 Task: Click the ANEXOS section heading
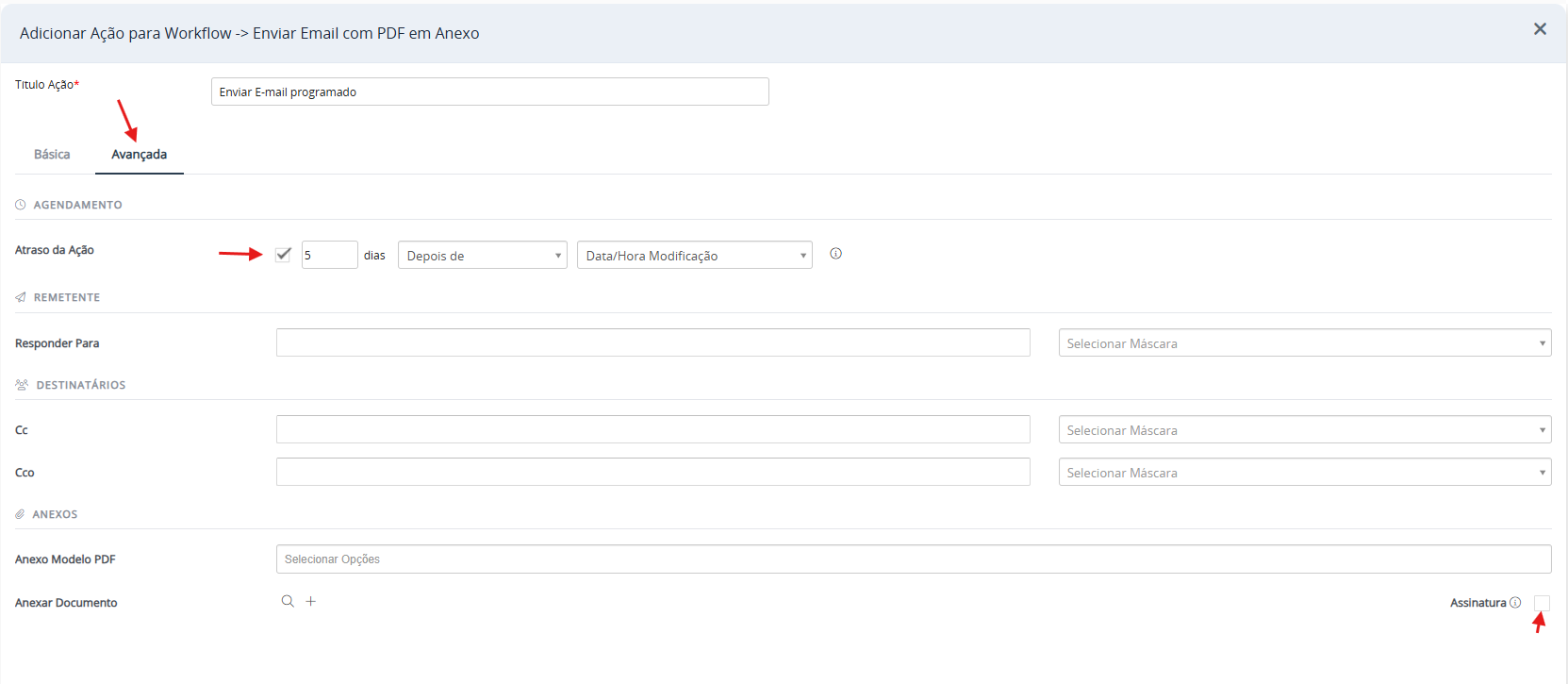55,514
